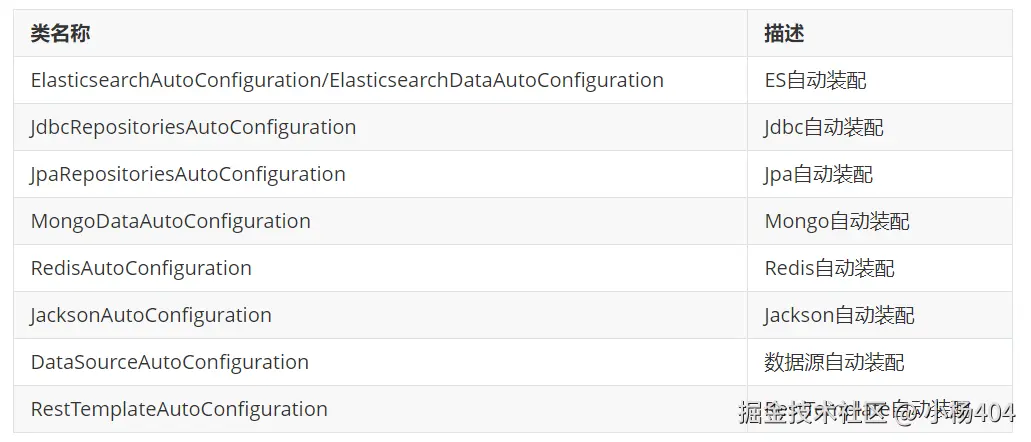
Task: Click the MongoDataAutoConfiguration class name
Action: [x=171, y=221]
